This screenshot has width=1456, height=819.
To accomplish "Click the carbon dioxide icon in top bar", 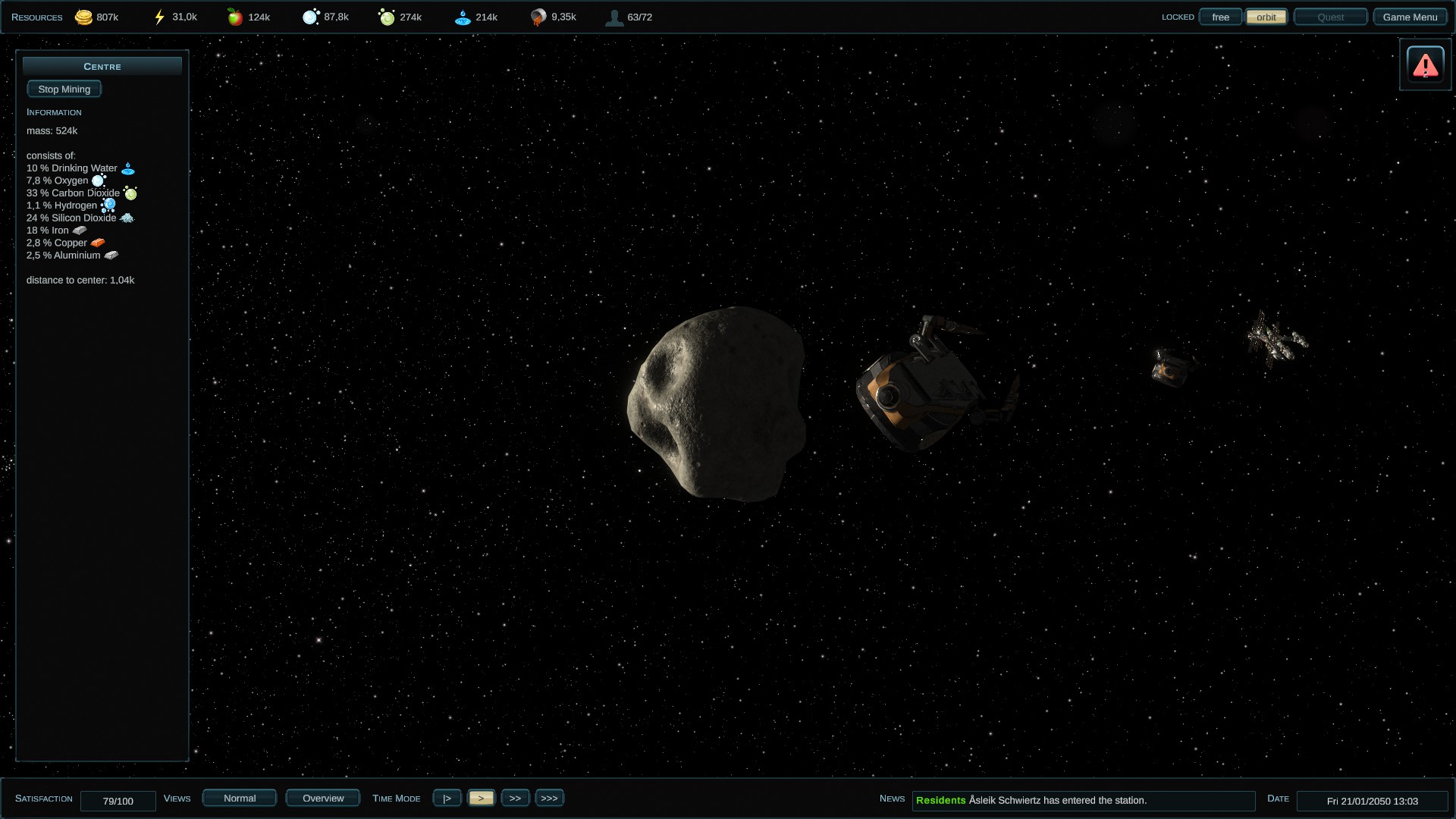I will 387,17.
